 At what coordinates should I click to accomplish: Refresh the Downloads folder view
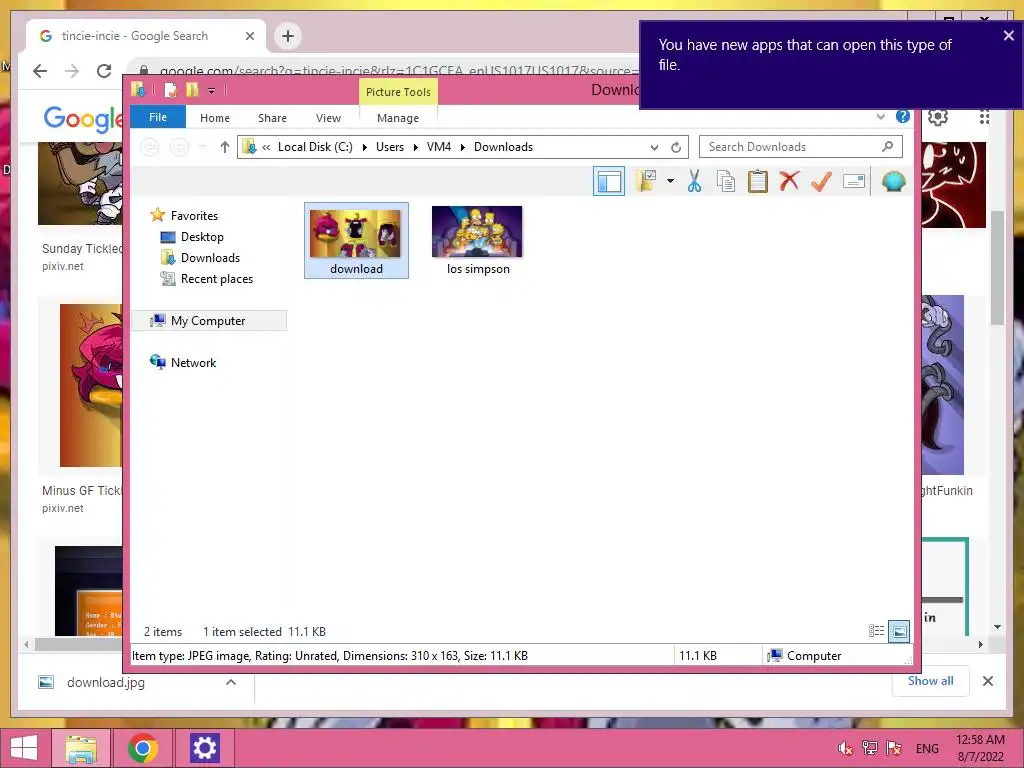676,147
